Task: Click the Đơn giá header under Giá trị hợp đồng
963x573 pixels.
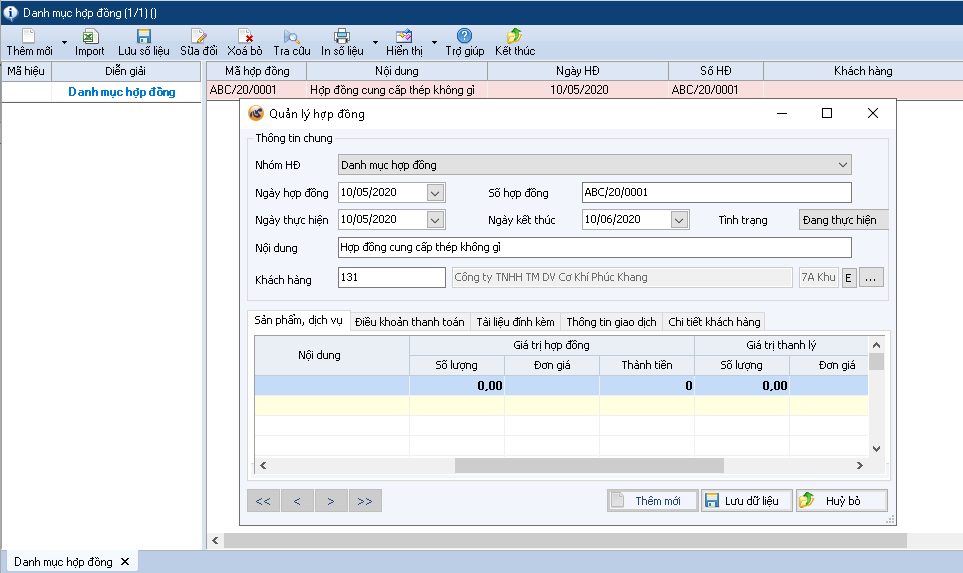Action: tap(552, 365)
